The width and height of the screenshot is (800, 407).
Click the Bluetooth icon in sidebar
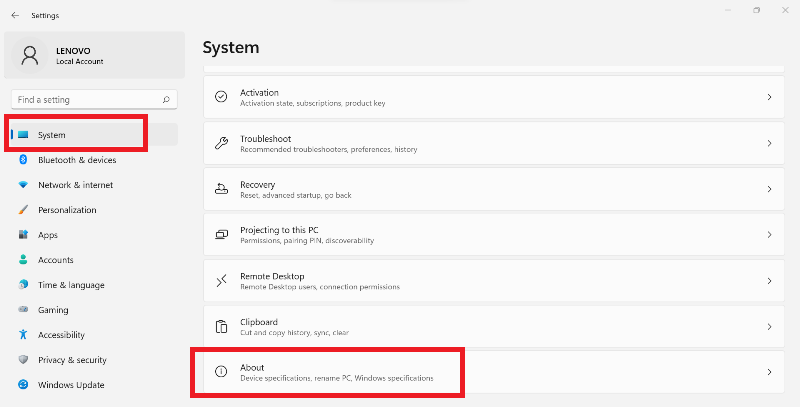coord(23,160)
